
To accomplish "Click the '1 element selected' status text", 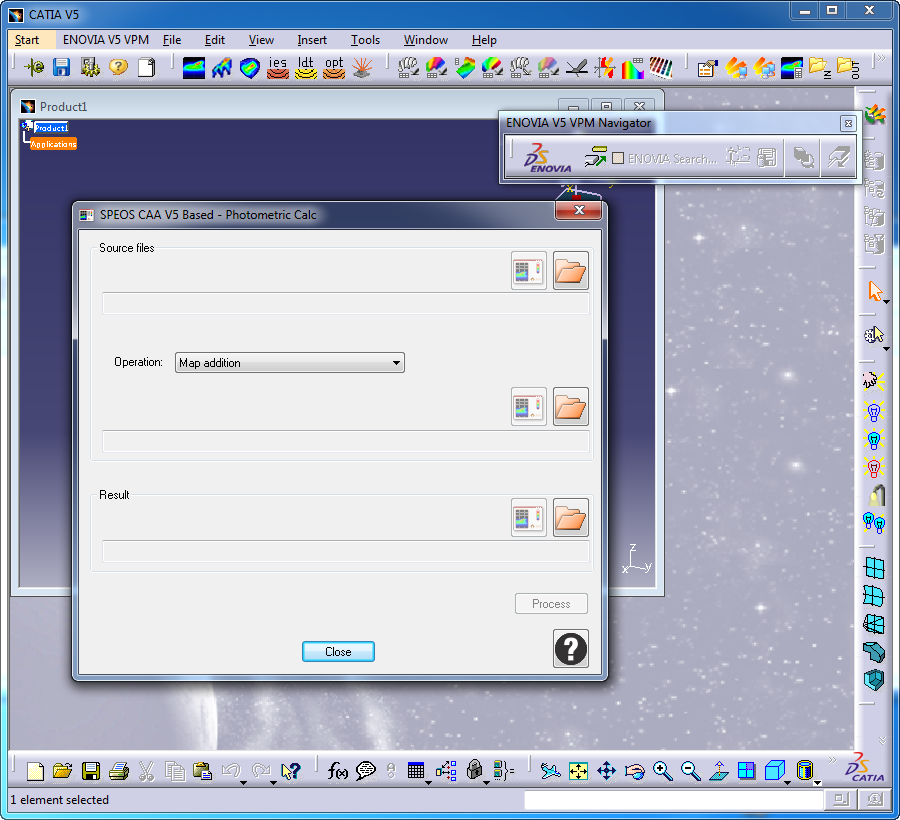I will click(x=60, y=800).
